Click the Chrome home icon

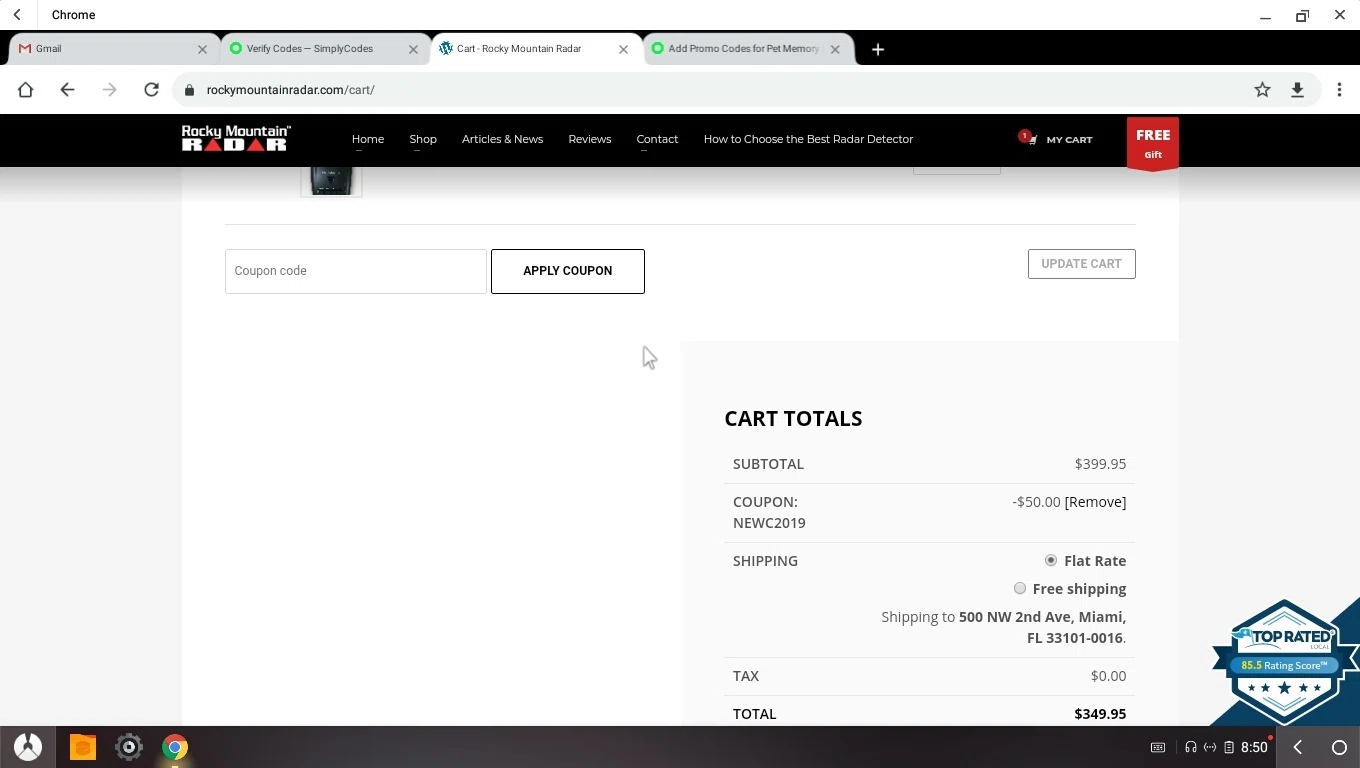pos(26,90)
